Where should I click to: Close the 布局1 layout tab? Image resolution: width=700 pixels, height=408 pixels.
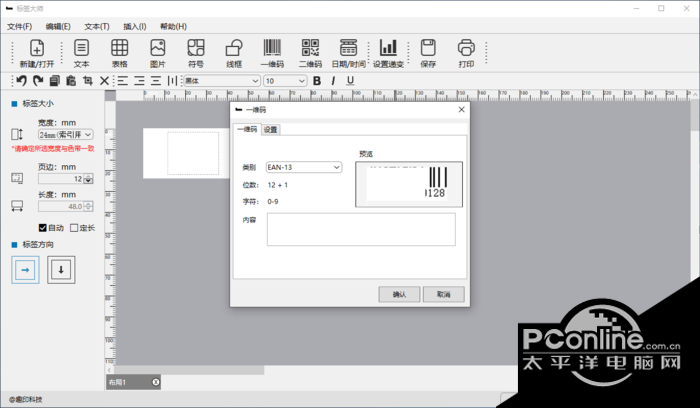coord(155,382)
